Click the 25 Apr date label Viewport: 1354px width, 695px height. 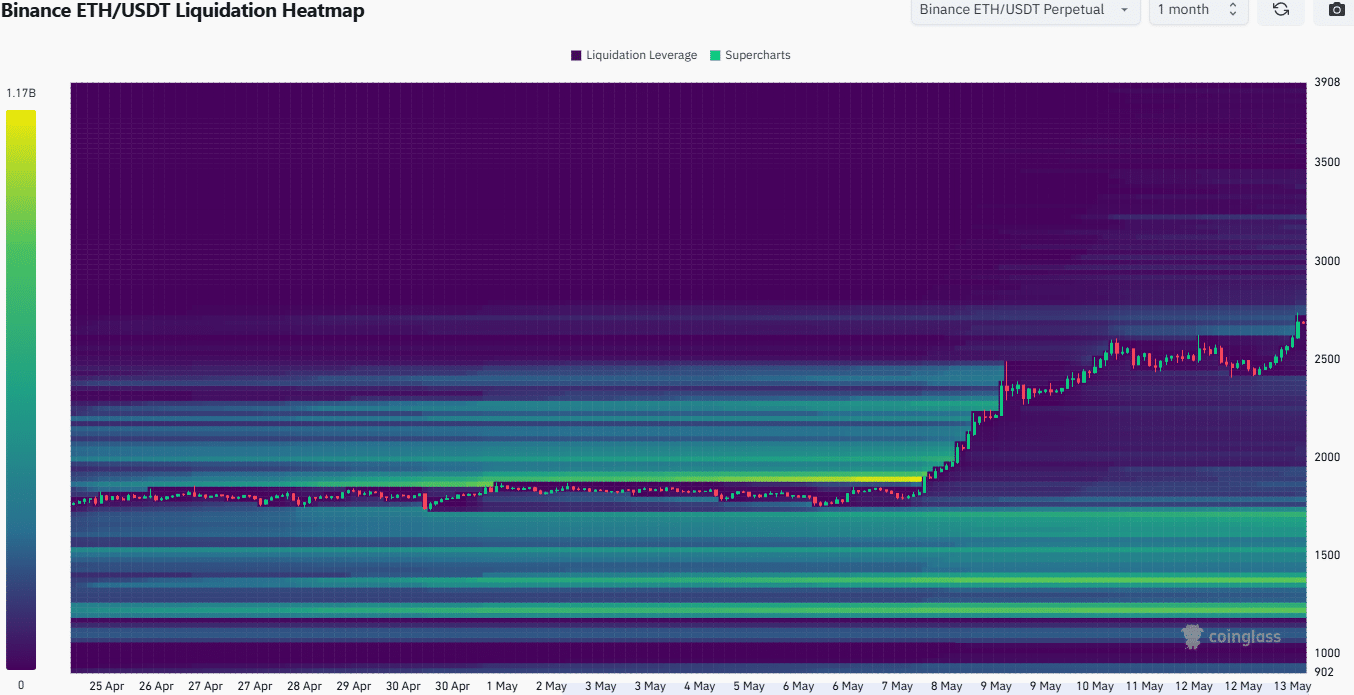pyautogui.click(x=107, y=686)
